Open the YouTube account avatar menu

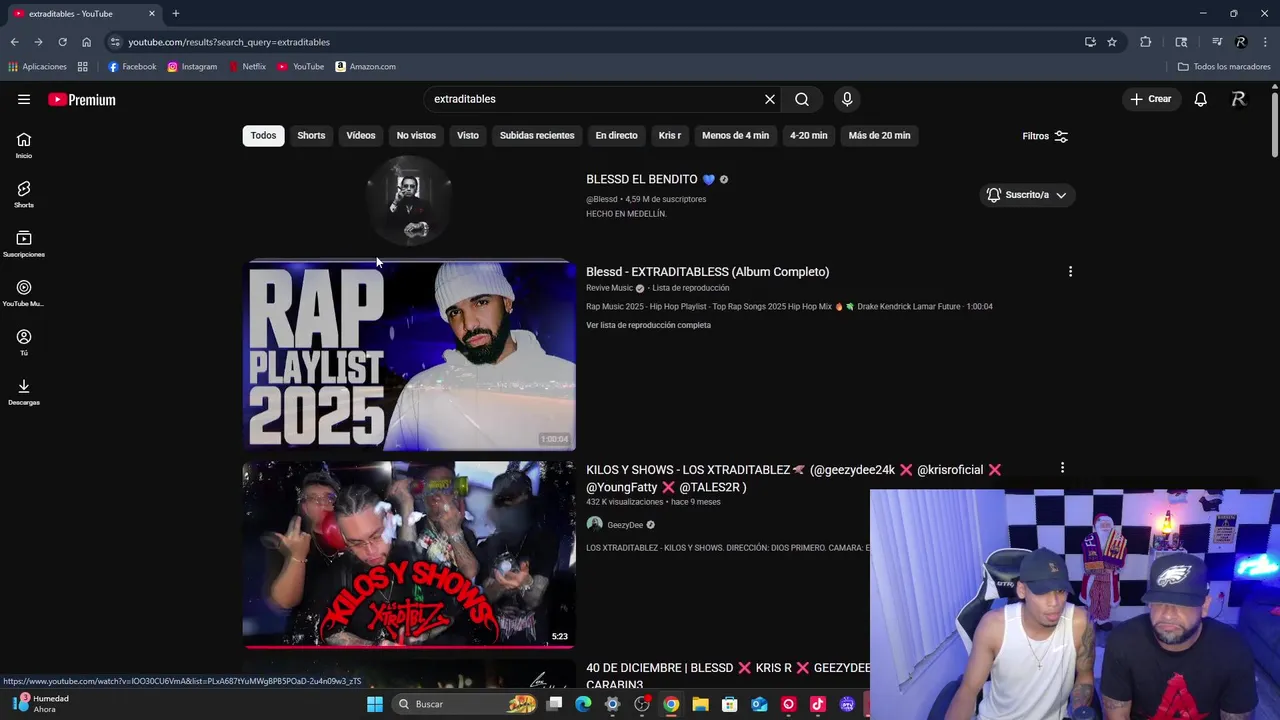pos(1239,99)
